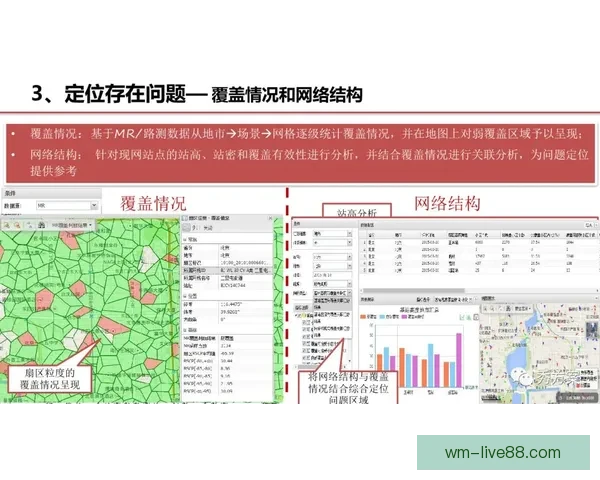The height and width of the screenshot is (480, 600).
Task: Open the second dropdown in network structure filter panel
Action: 349,243
